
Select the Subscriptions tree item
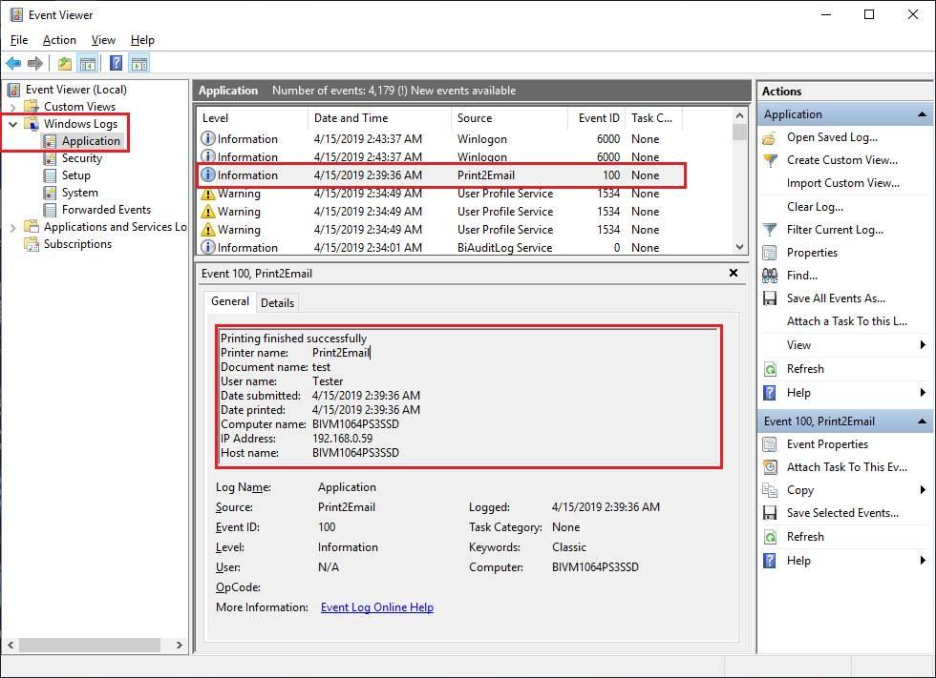78,244
